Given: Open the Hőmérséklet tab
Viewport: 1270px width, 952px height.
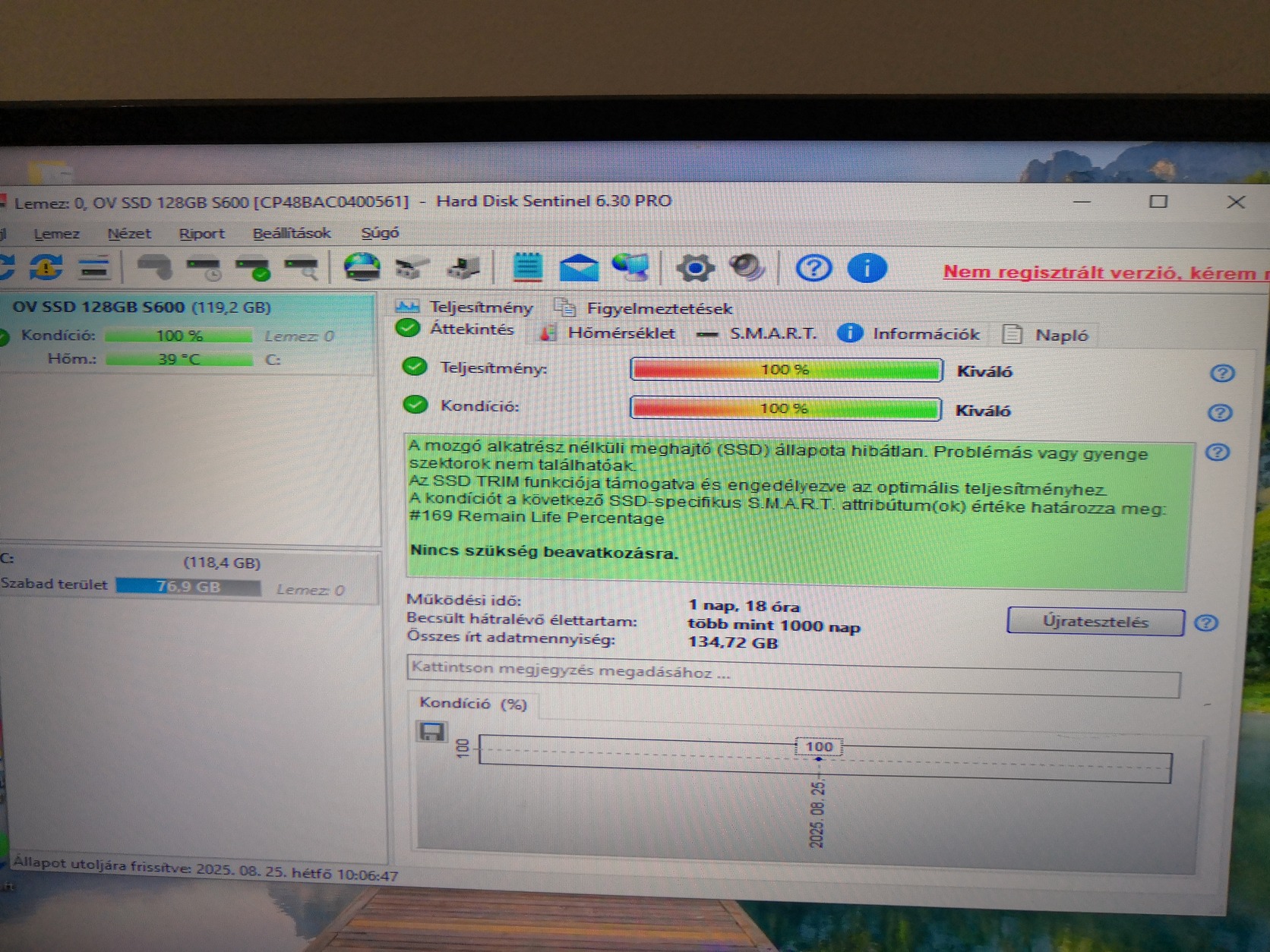Looking at the screenshot, I should click(608, 333).
